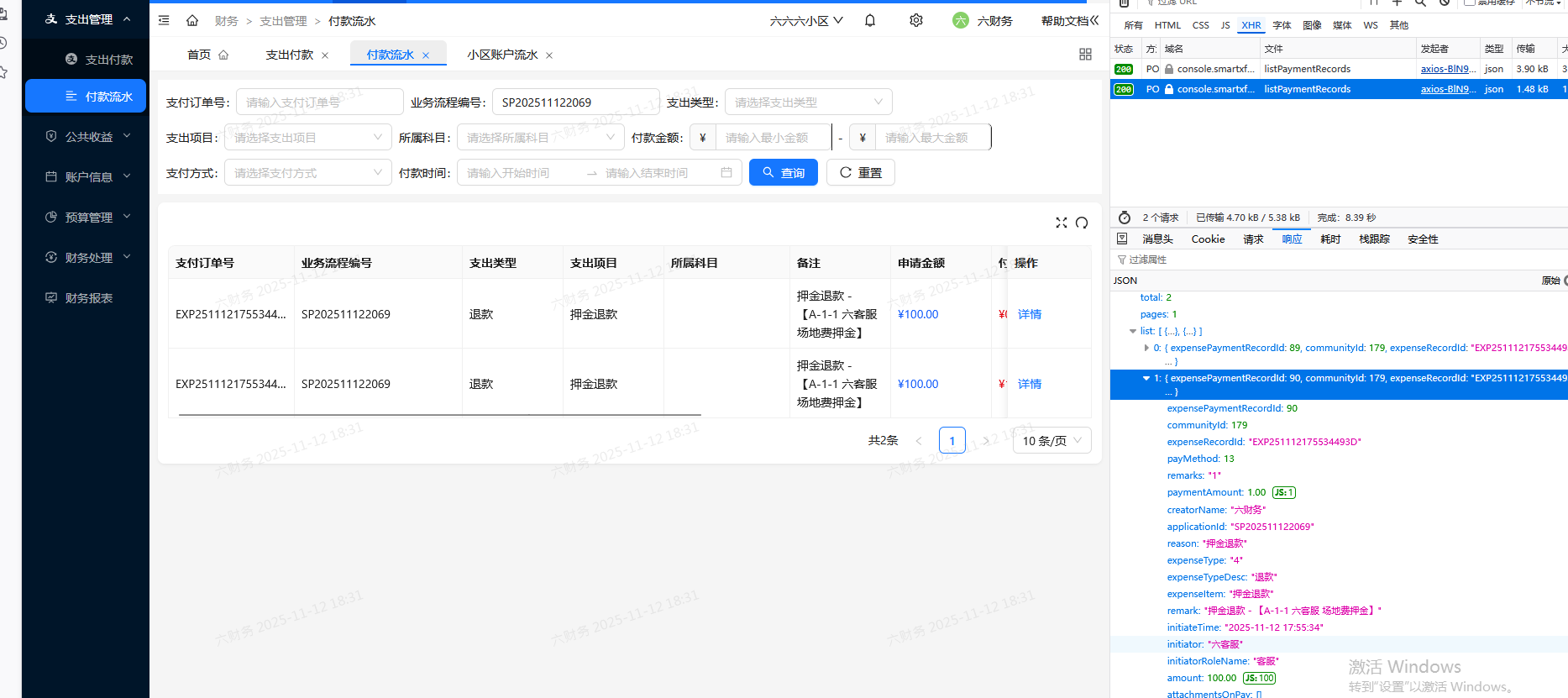Click the stopwatch icon in the network status bar
This screenshot has height=698, width=1568.
[1125, 218]
